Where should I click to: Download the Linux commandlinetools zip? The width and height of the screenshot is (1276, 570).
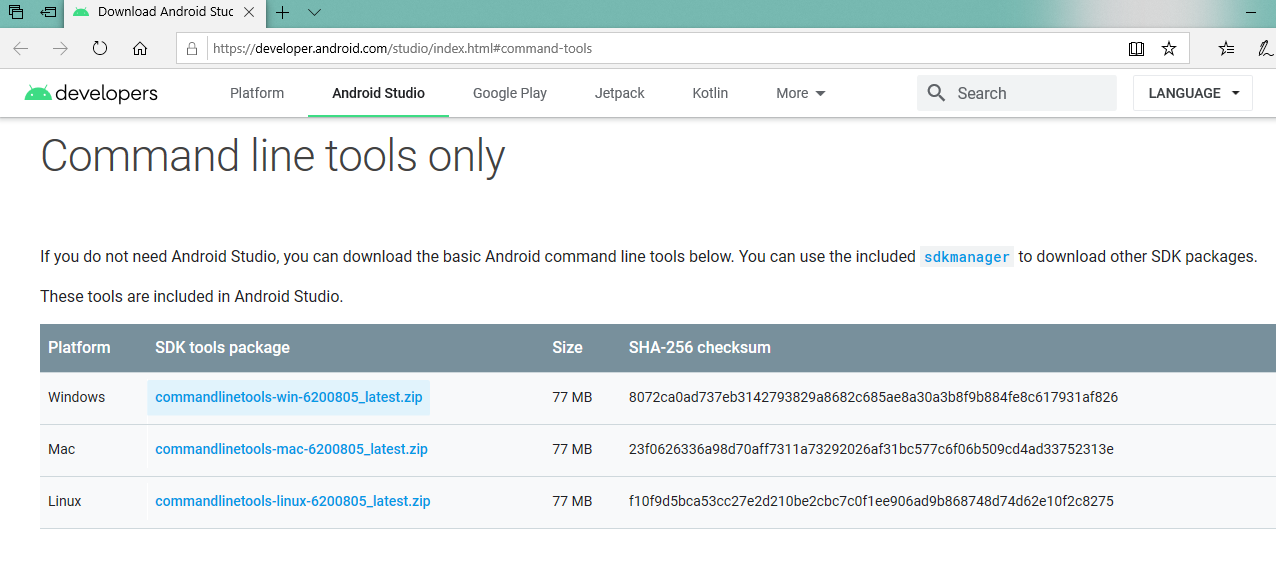coord(293,501)
